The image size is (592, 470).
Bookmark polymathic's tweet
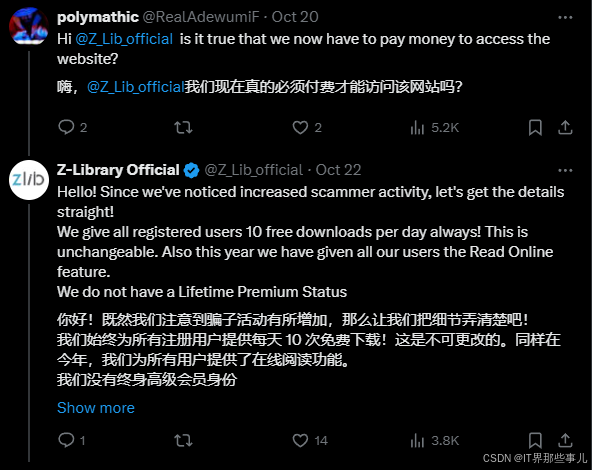click(535, 128)
